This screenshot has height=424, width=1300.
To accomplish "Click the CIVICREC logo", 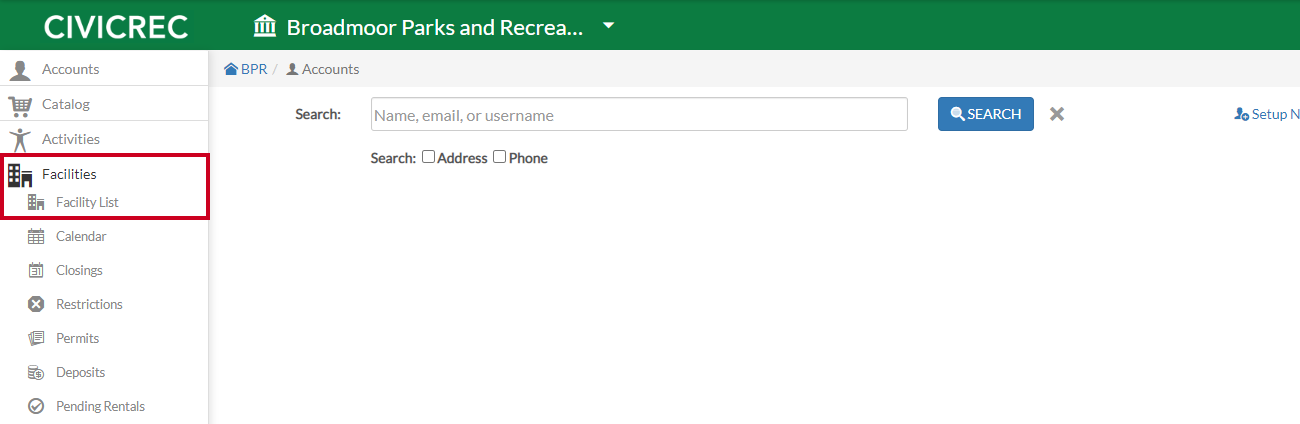I will point(116,26).
